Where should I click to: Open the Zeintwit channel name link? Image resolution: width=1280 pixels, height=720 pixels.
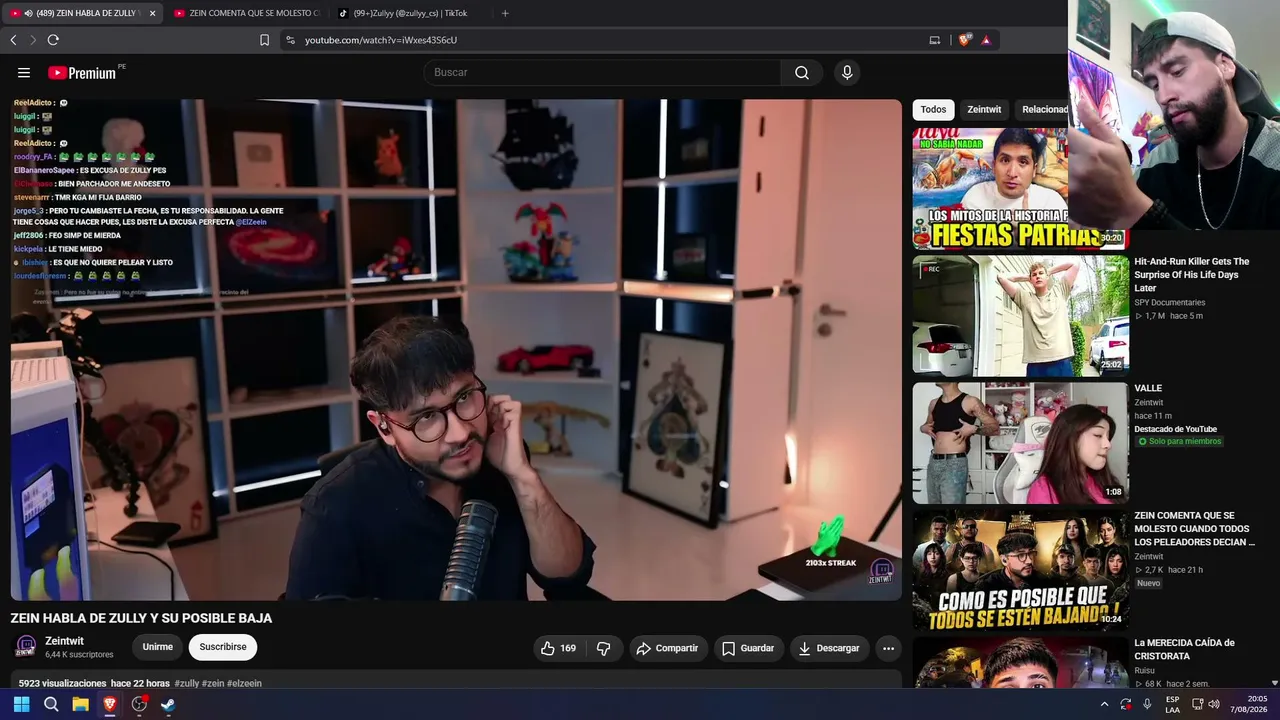pos(64,641)
